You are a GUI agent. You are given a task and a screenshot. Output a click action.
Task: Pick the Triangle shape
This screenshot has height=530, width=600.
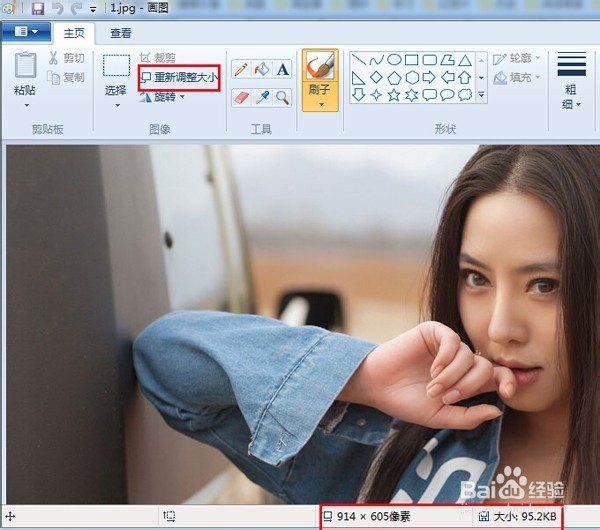tap(465, 60)
